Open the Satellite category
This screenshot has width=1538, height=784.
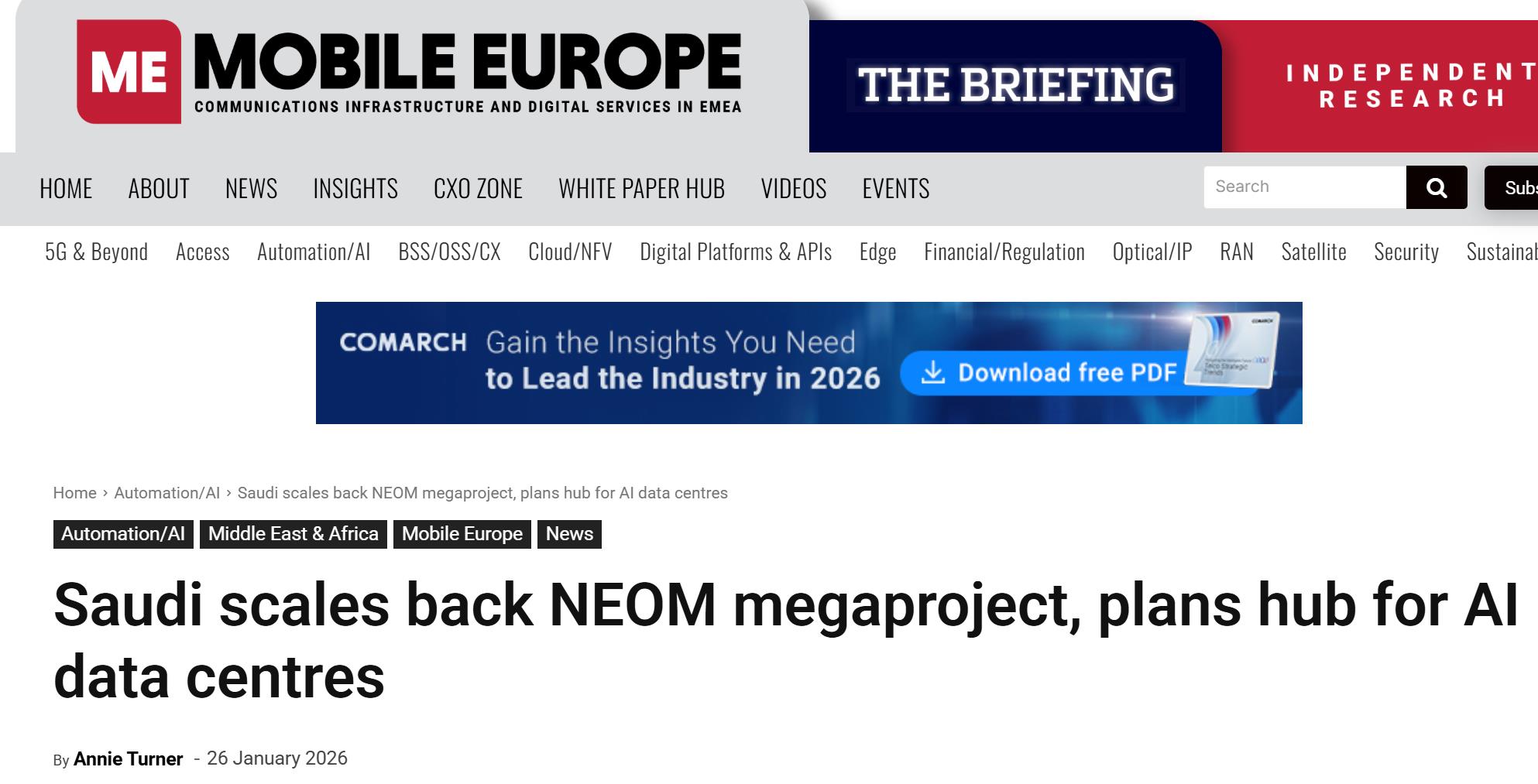click(1313, 252)
